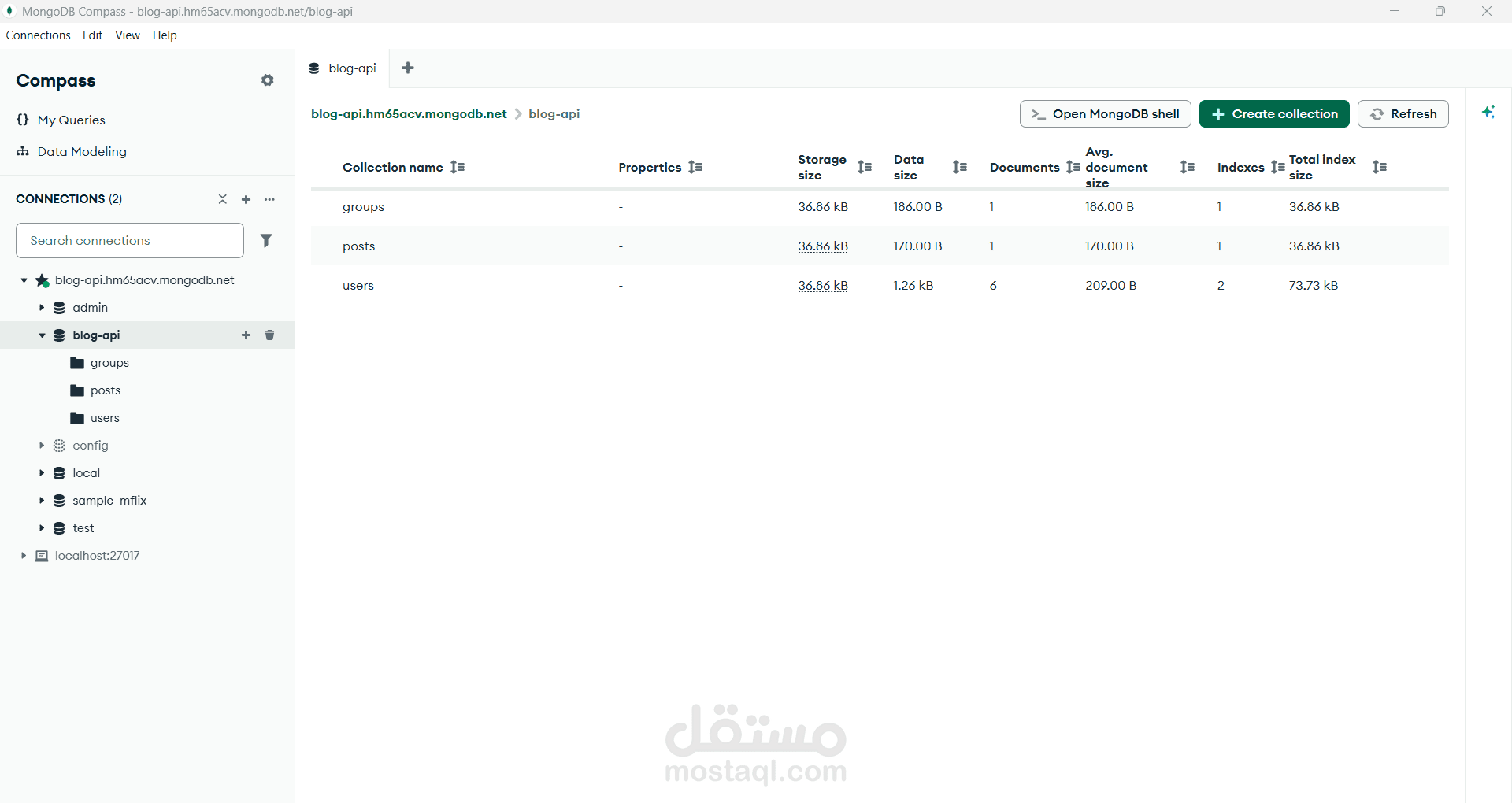1512x803 pixels.
Task: Drop blog-api database trash icon
Action: (x=269, y=335)
